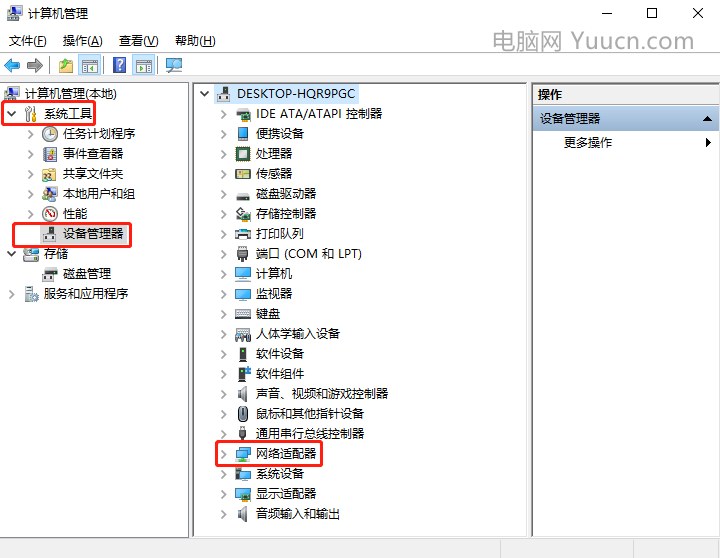Click the 设备管理器 header in actions pane
Screen dimensions: 720x558
(x=626, y=119)
